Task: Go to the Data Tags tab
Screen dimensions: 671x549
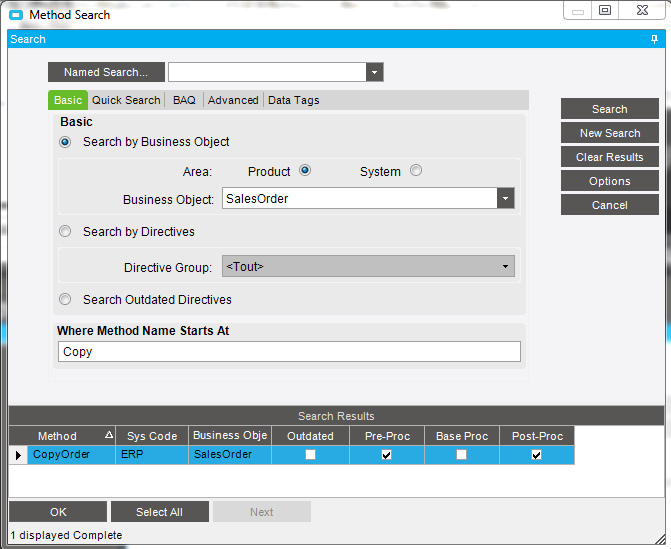Action: (x=294, y=100)
